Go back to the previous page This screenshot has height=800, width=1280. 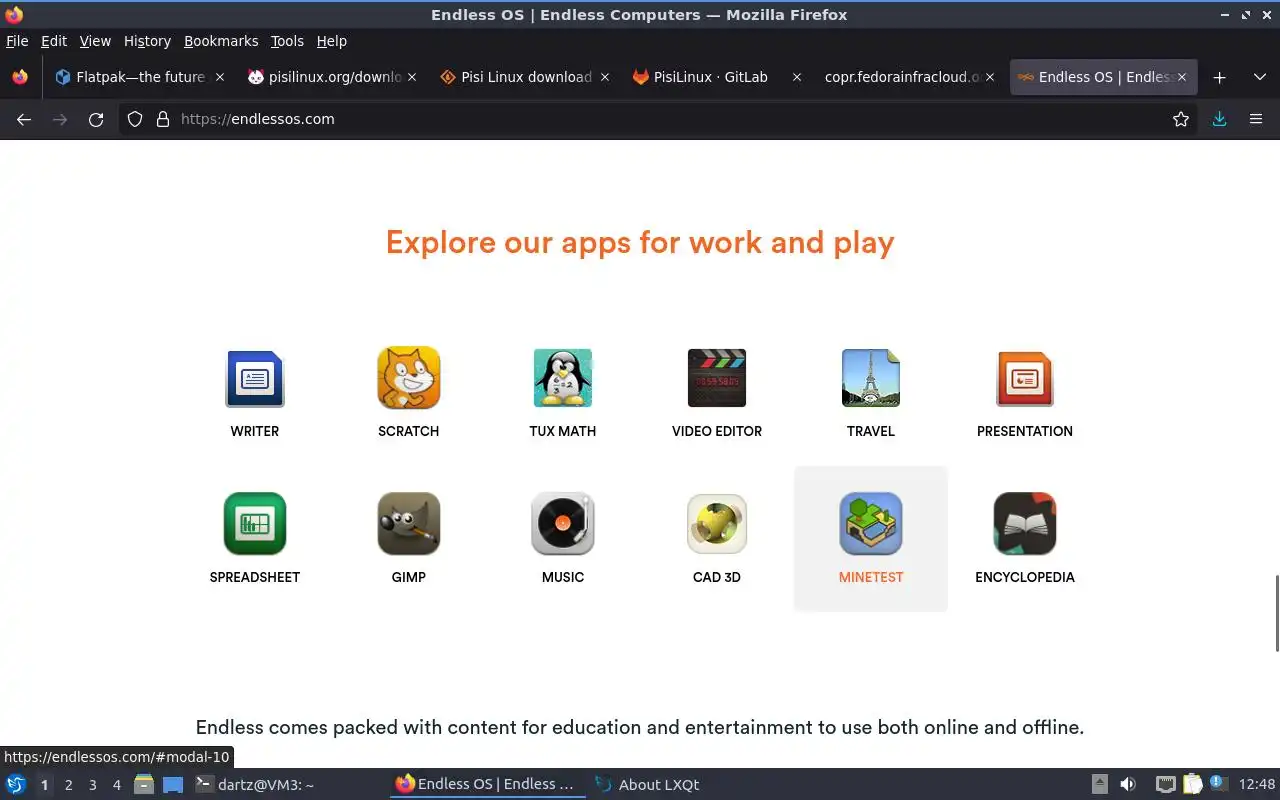[24, 119]
